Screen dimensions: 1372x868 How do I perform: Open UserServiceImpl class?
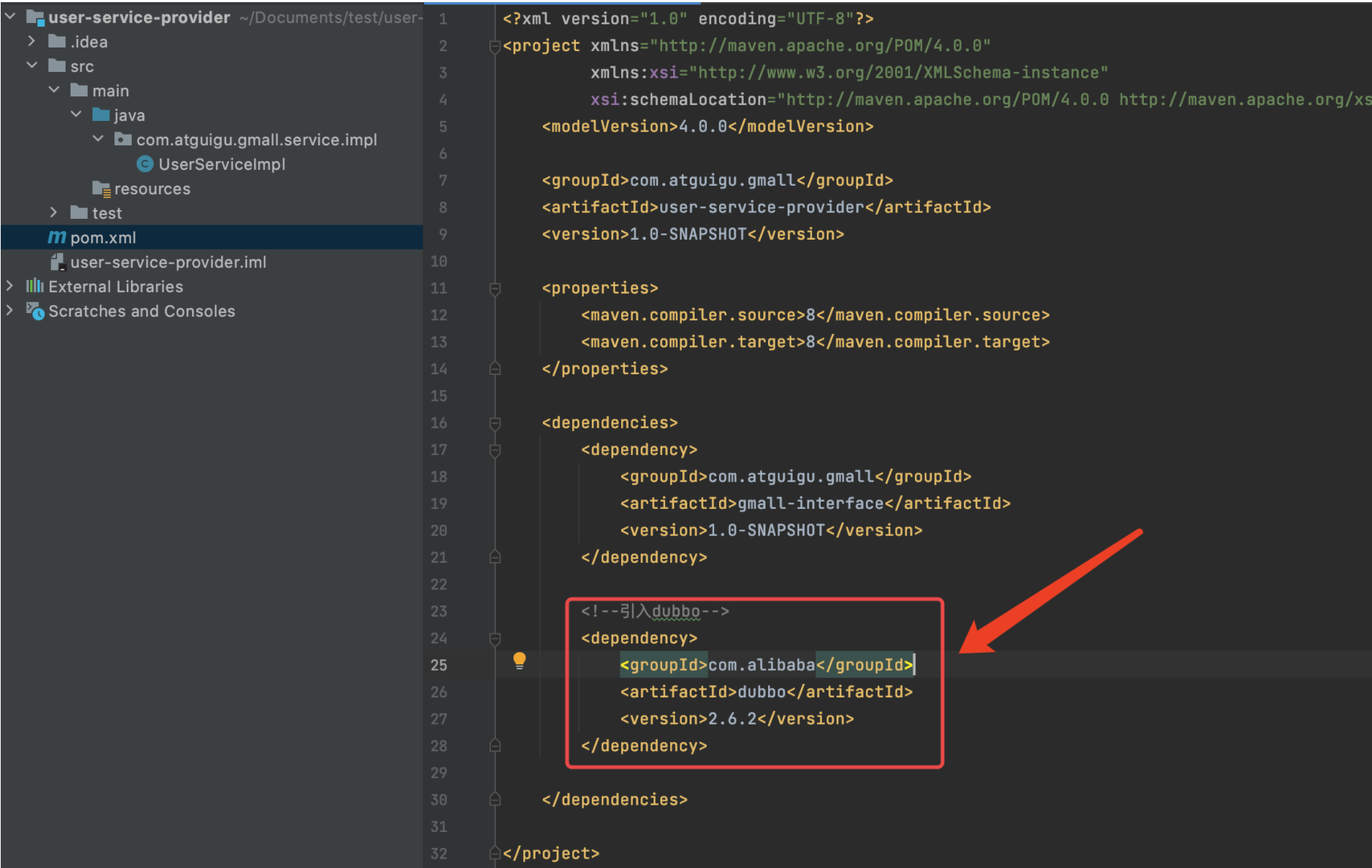point(222,164)
